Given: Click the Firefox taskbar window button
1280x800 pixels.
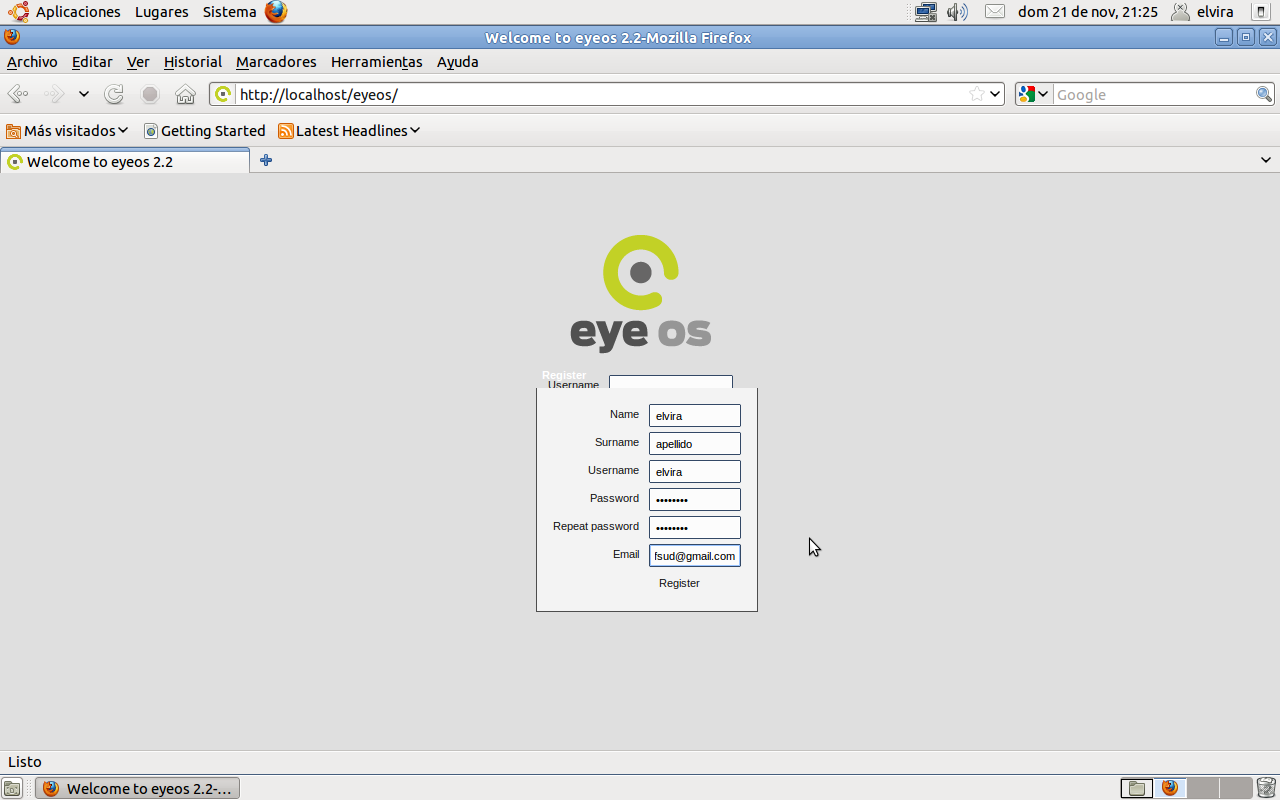Looking at the screenshot, I should [137, 788].
